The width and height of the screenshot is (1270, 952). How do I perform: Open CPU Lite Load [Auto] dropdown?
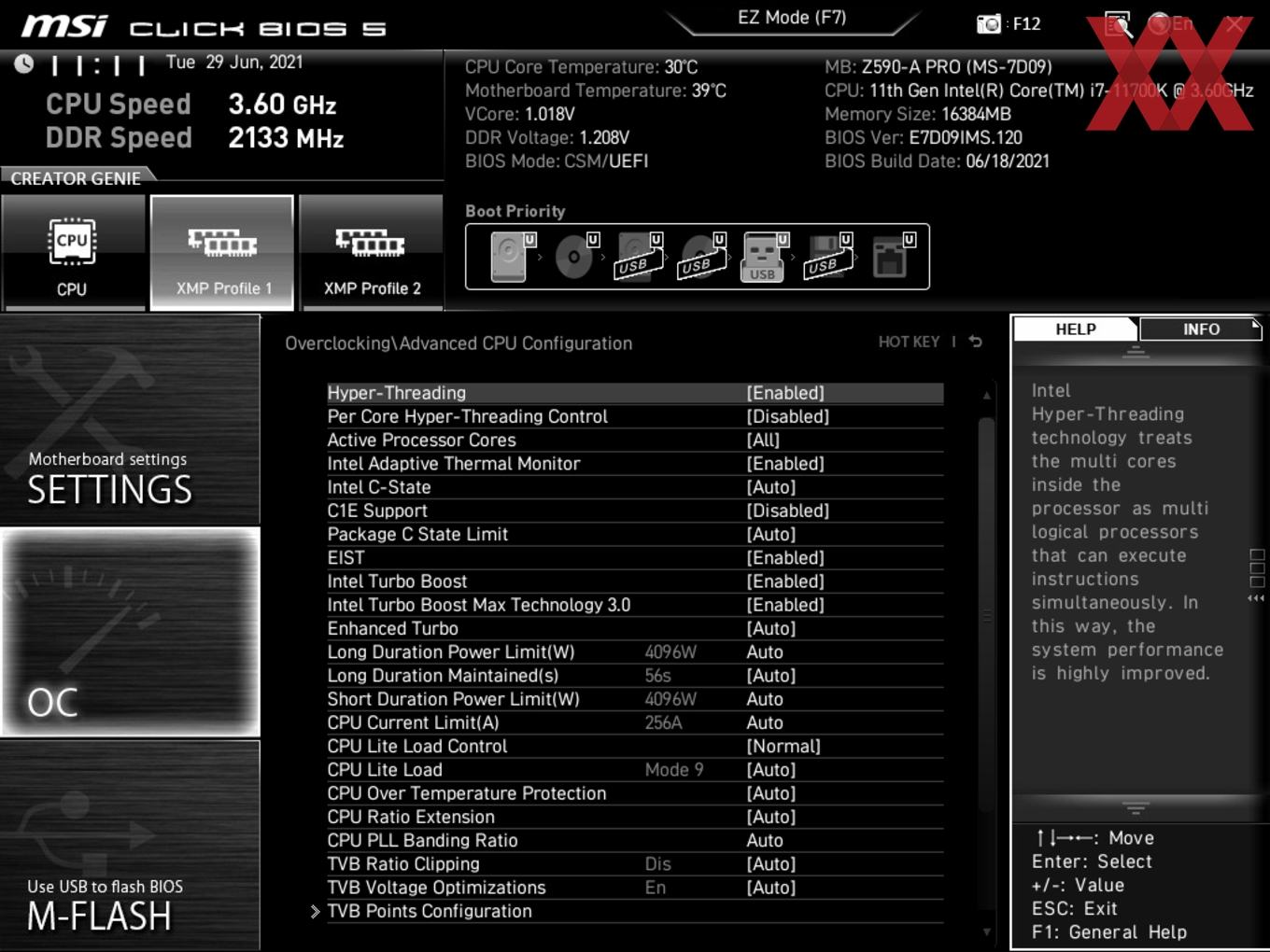click(x=771, y=769)
